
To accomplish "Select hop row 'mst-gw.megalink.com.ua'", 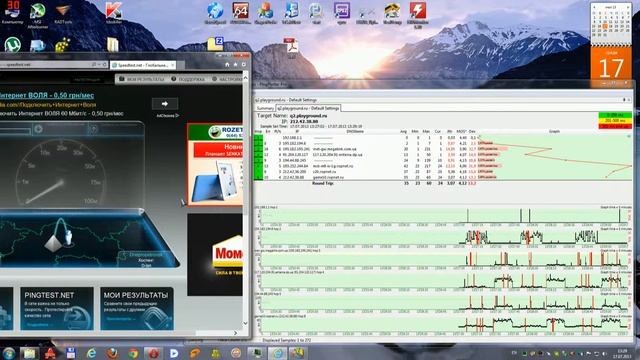I will point(365,149).
